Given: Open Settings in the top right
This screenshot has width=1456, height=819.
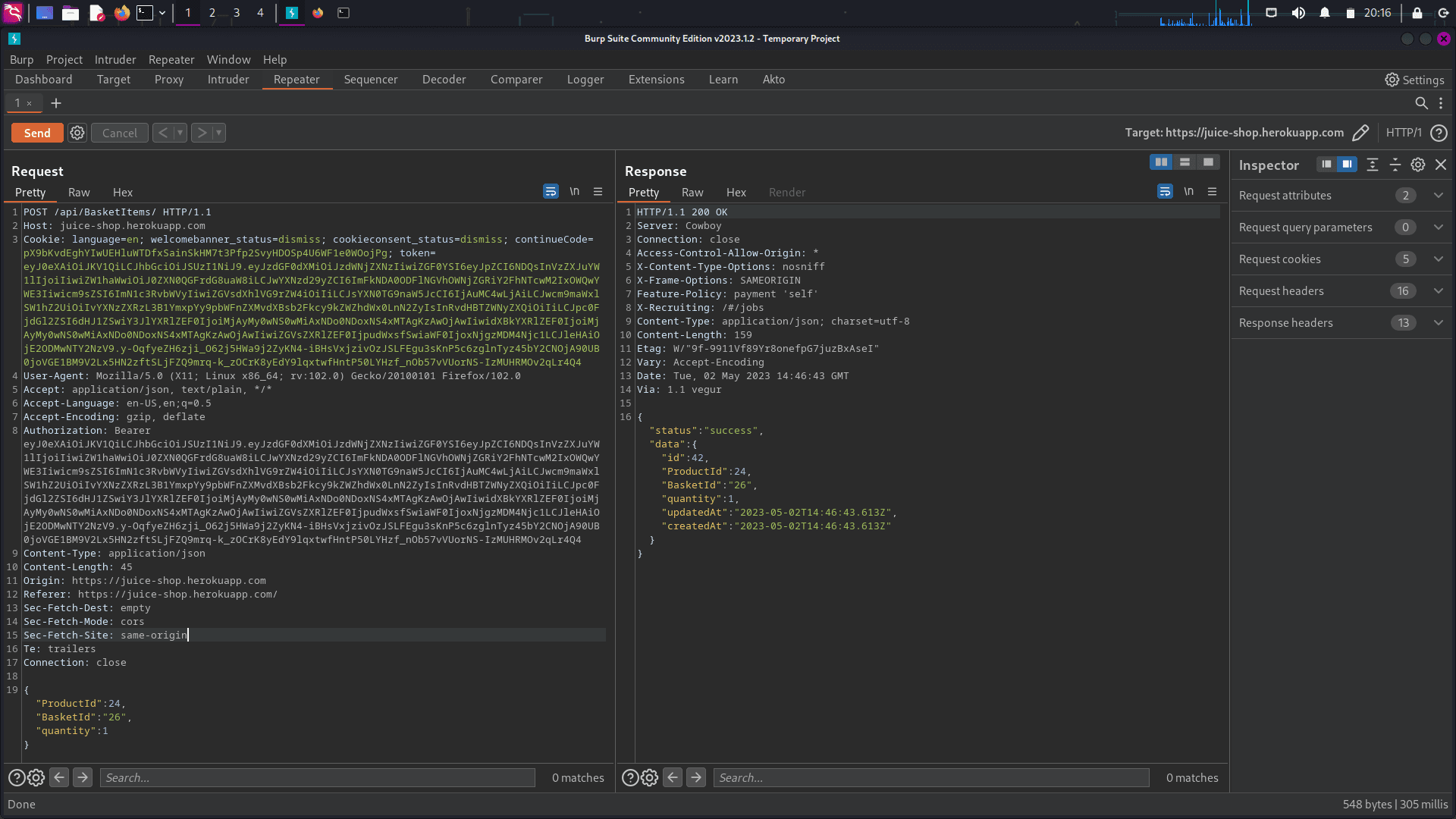Looking at the screenshot, I should [x=1414, y=80].
